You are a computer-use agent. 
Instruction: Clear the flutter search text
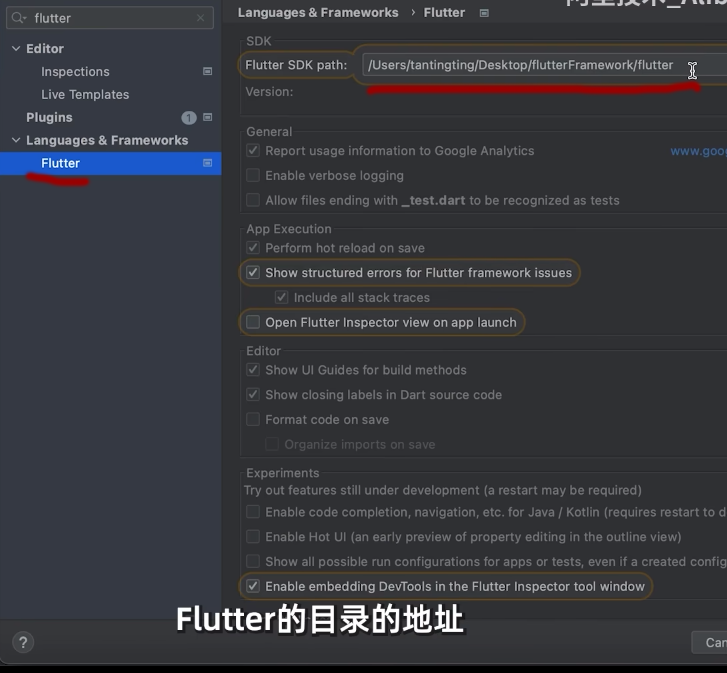[201, 18]
